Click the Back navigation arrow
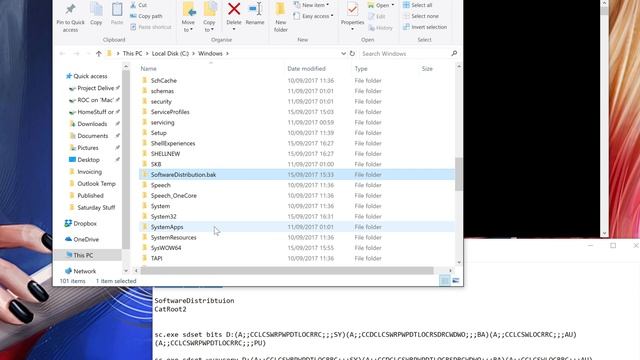The width and height of the screenshot is (640, 360). coord(62,53)
